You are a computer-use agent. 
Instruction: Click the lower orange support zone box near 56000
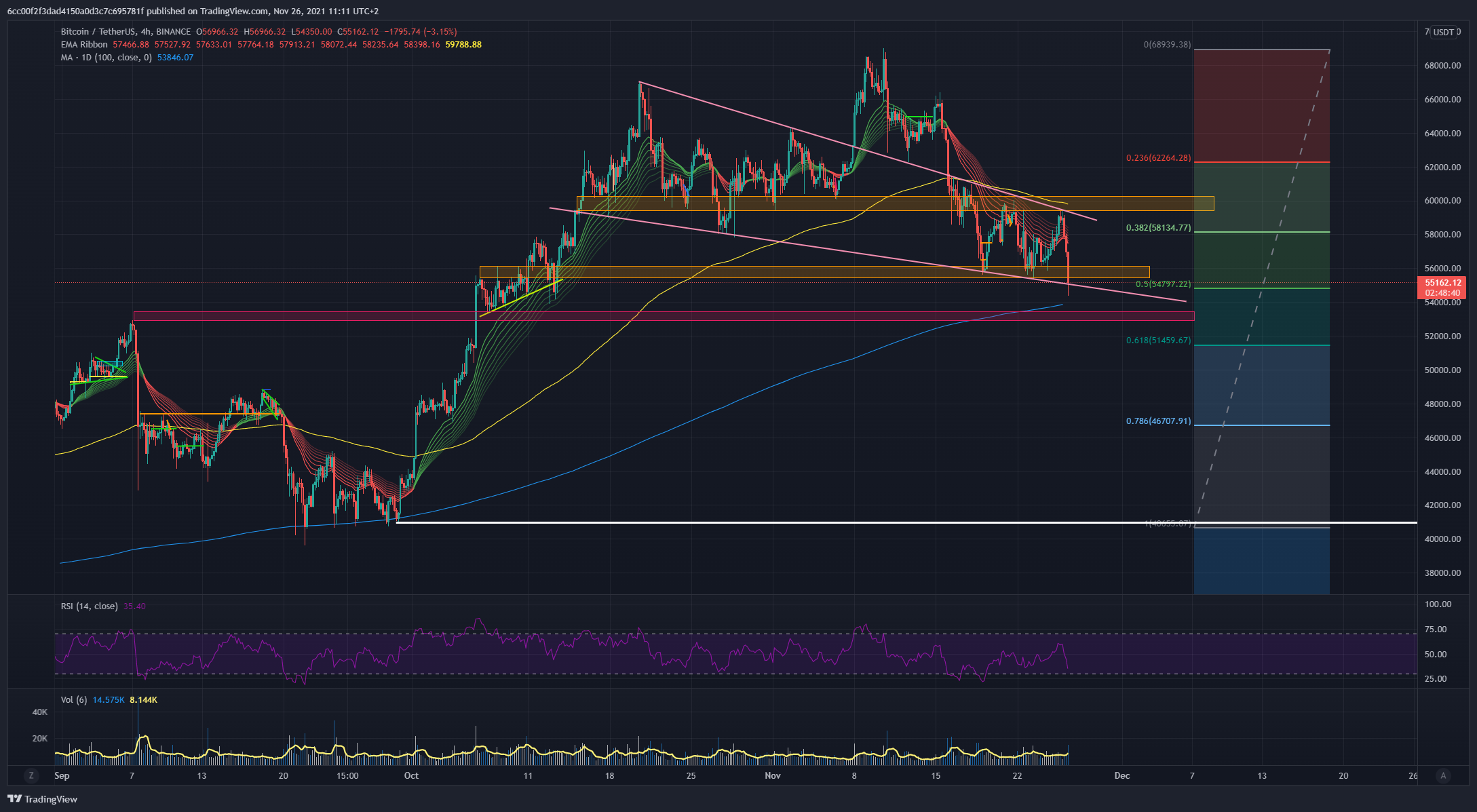[x=814, y=272]
